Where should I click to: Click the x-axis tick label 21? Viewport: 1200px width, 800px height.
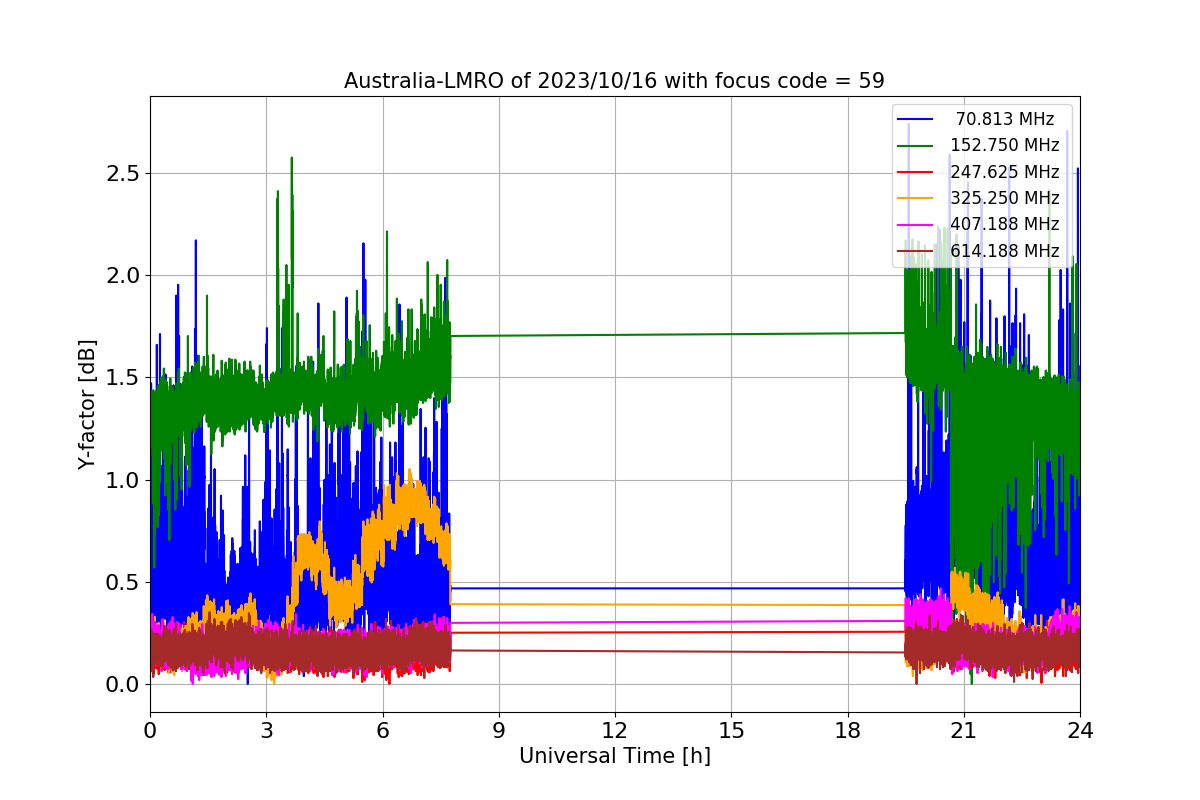pos(963,730)
